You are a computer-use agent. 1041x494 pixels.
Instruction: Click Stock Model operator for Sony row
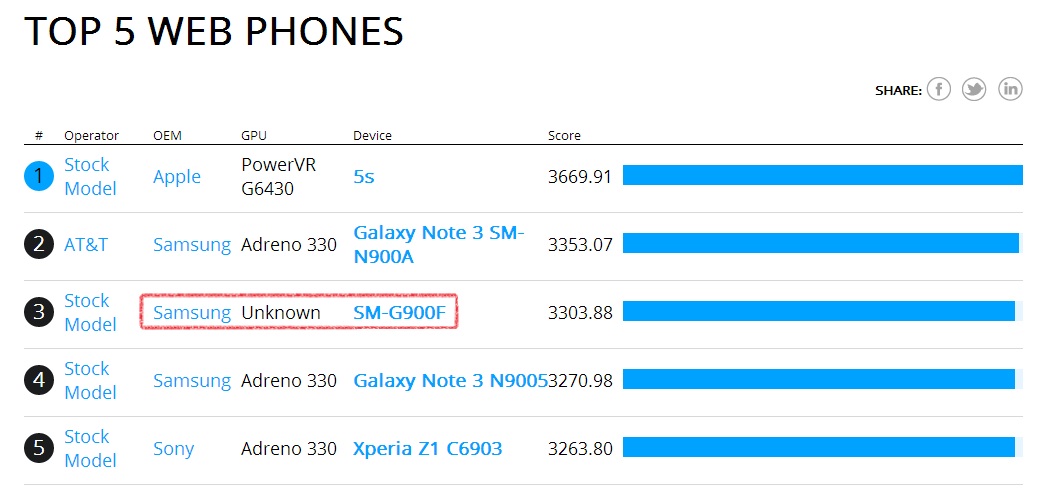pyautogui.click(x=90, y=449)
